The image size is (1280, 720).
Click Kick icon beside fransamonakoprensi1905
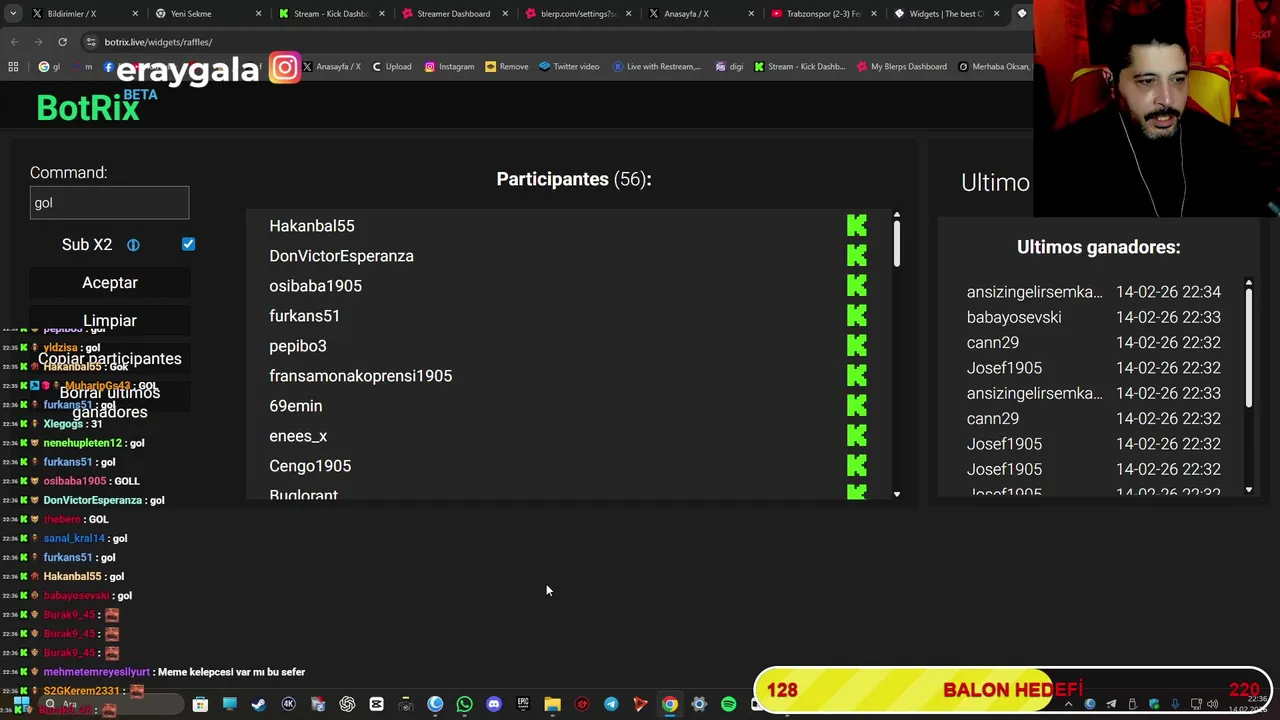pyautogui.click(x=857, y=376)
